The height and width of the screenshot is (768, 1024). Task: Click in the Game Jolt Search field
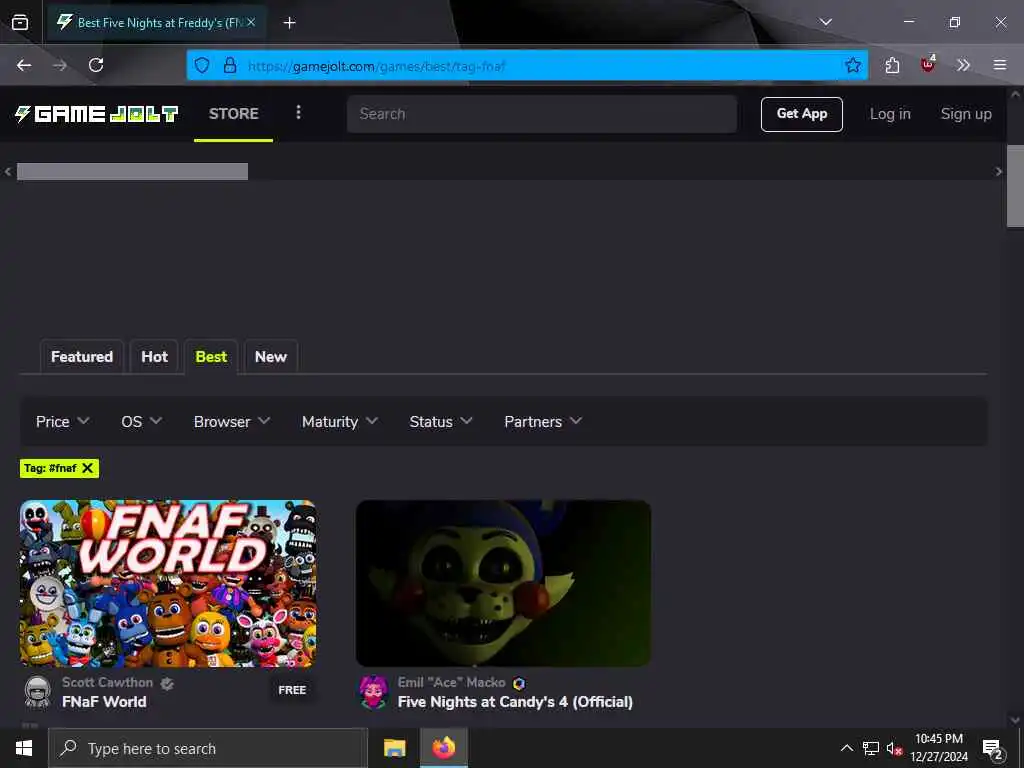541,114
